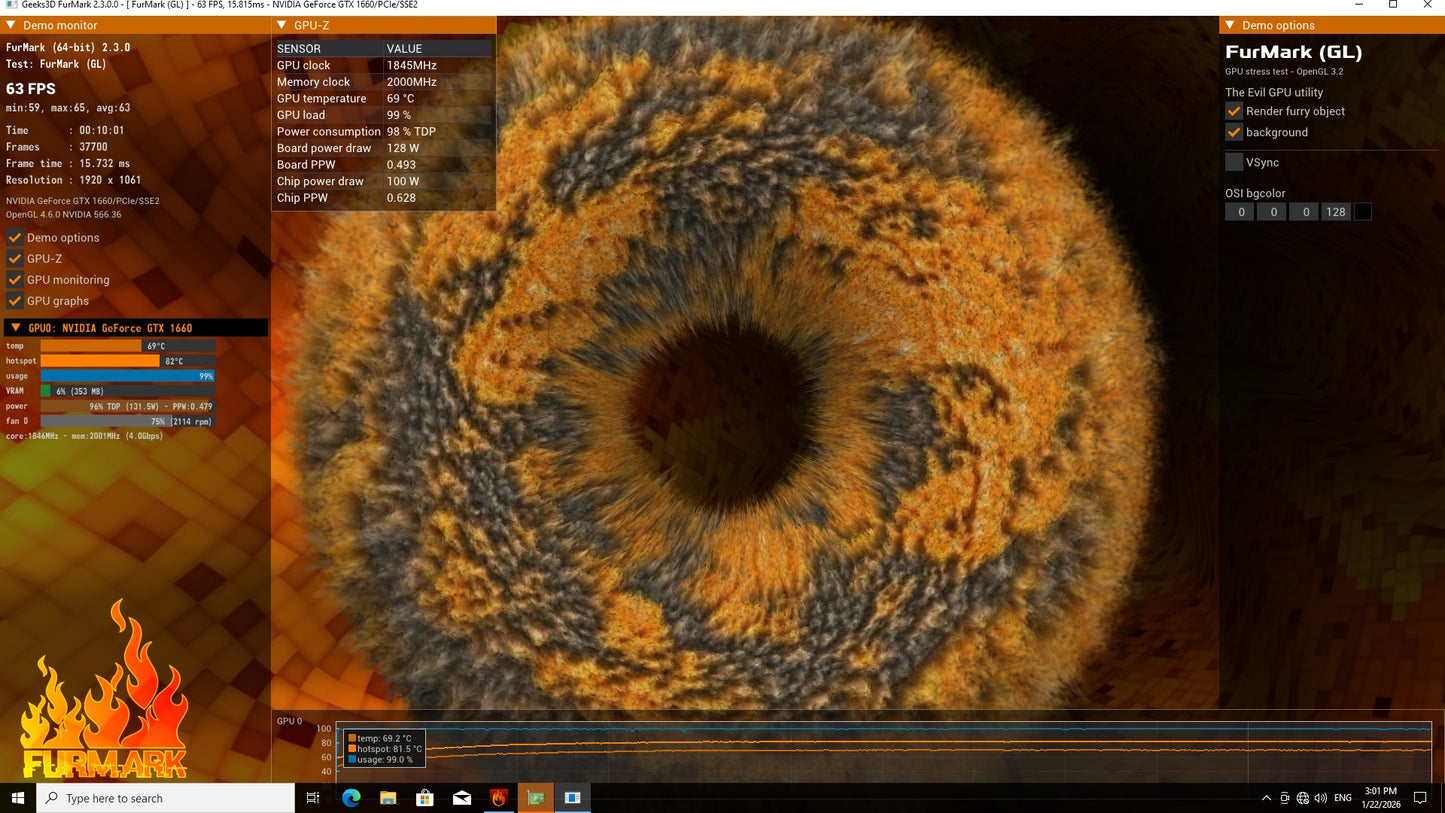Image resolution: width=1445 pixels, height=813 pixels.
Task: Toggle the GPU monitoring checkbox
Action: click(x=15, y=280)
